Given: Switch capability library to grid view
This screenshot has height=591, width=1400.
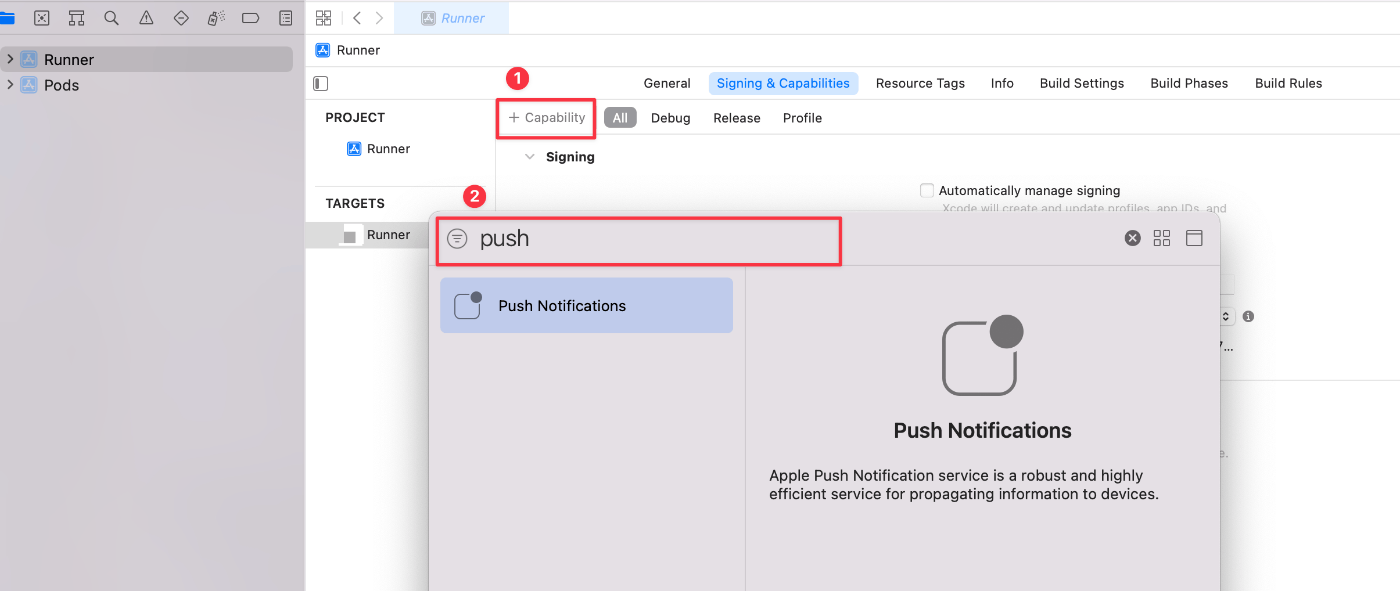Looking at the screenshot, I should [1162, 238].
